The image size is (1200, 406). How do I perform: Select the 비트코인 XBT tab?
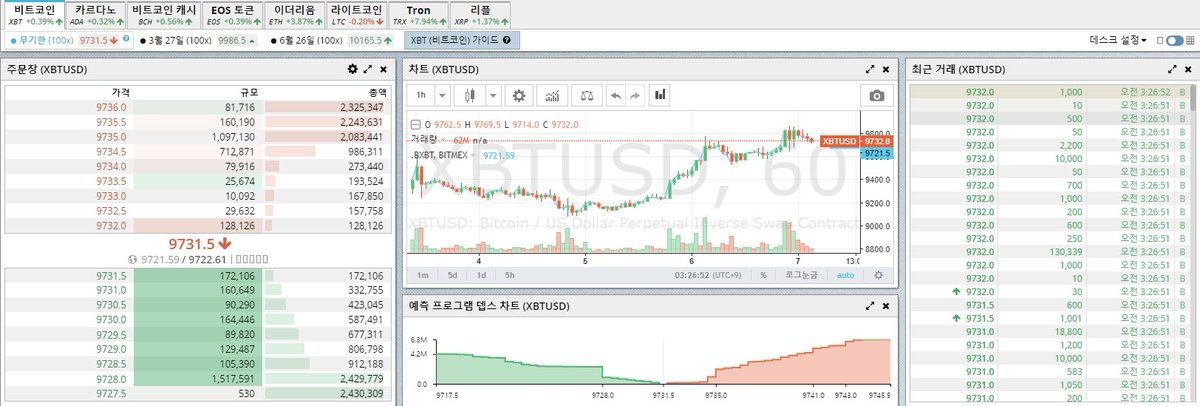(x=34, y=14)
